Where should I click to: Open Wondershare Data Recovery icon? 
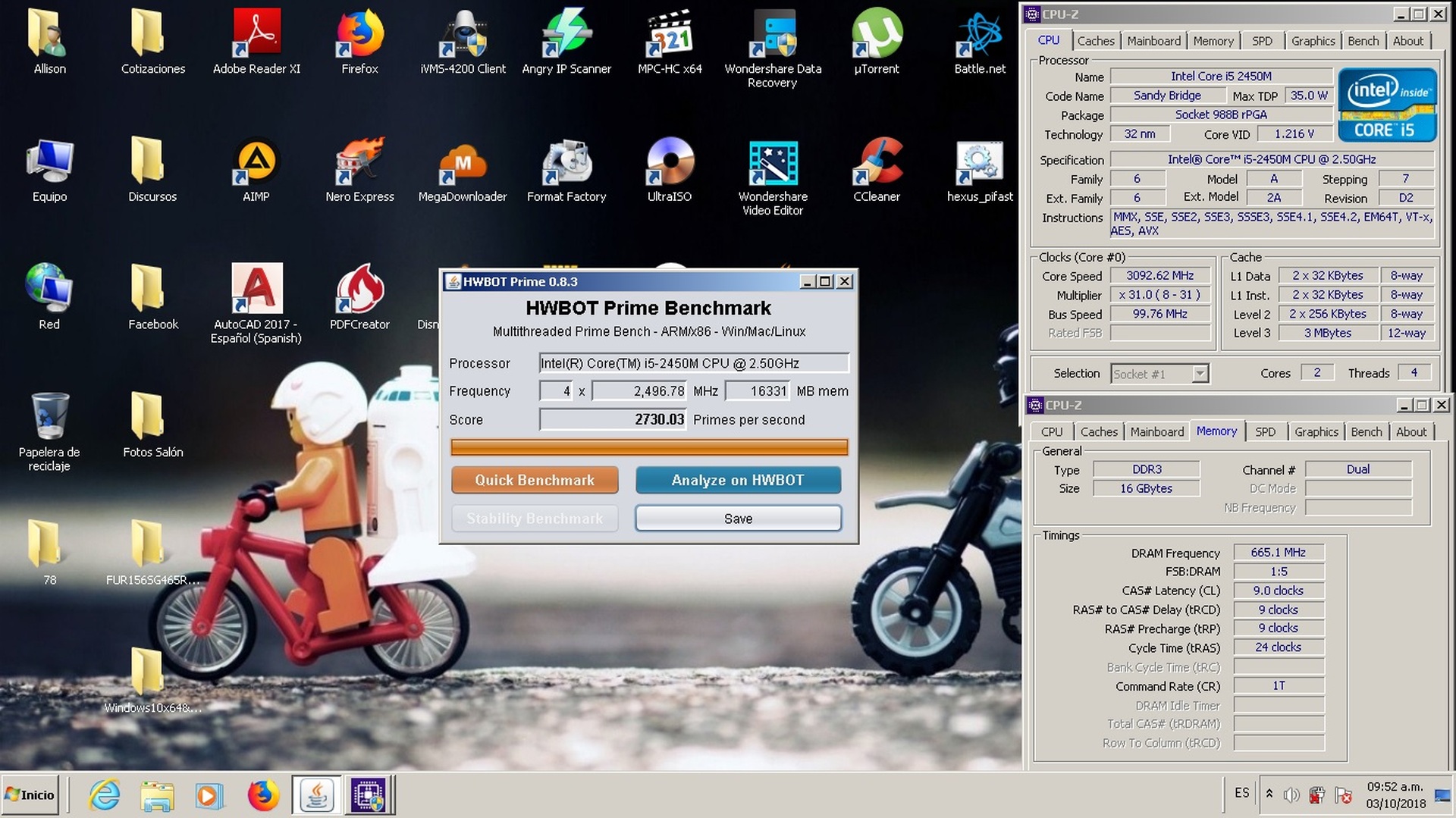click(x=773, y=49)
